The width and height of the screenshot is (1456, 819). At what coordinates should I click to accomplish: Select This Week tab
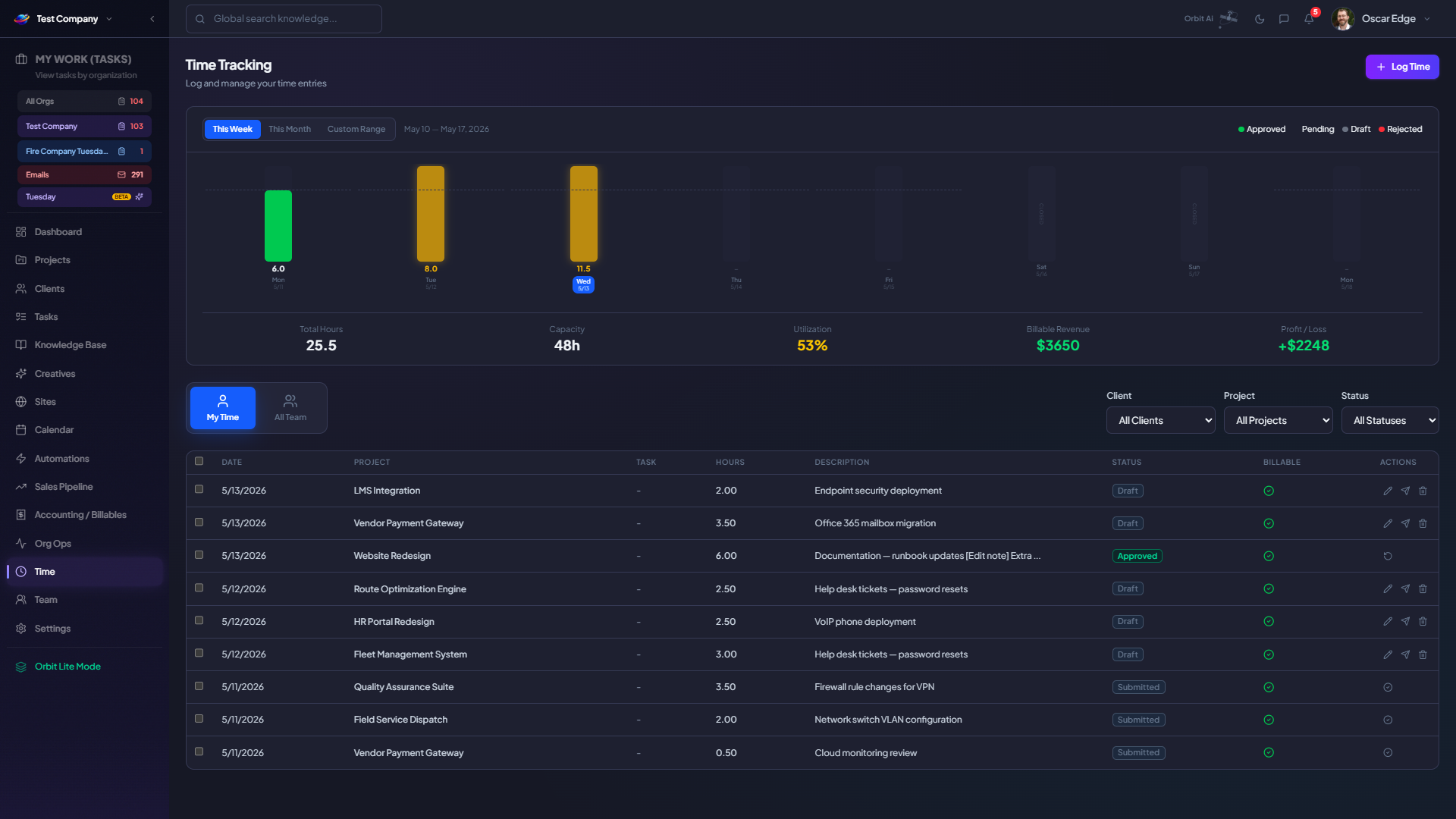[233, 129]
